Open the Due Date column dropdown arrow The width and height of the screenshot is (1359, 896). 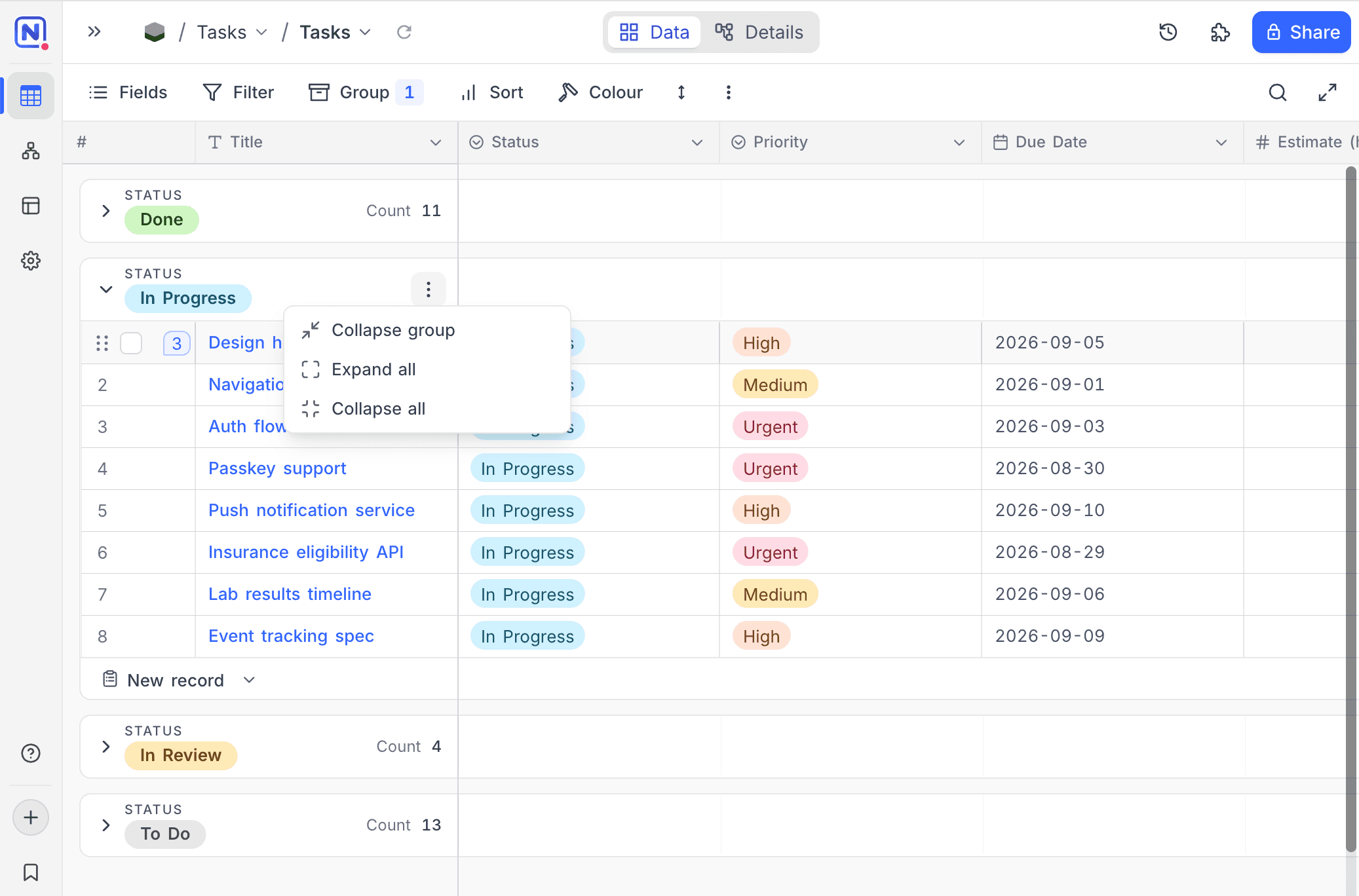[1221, 142]
